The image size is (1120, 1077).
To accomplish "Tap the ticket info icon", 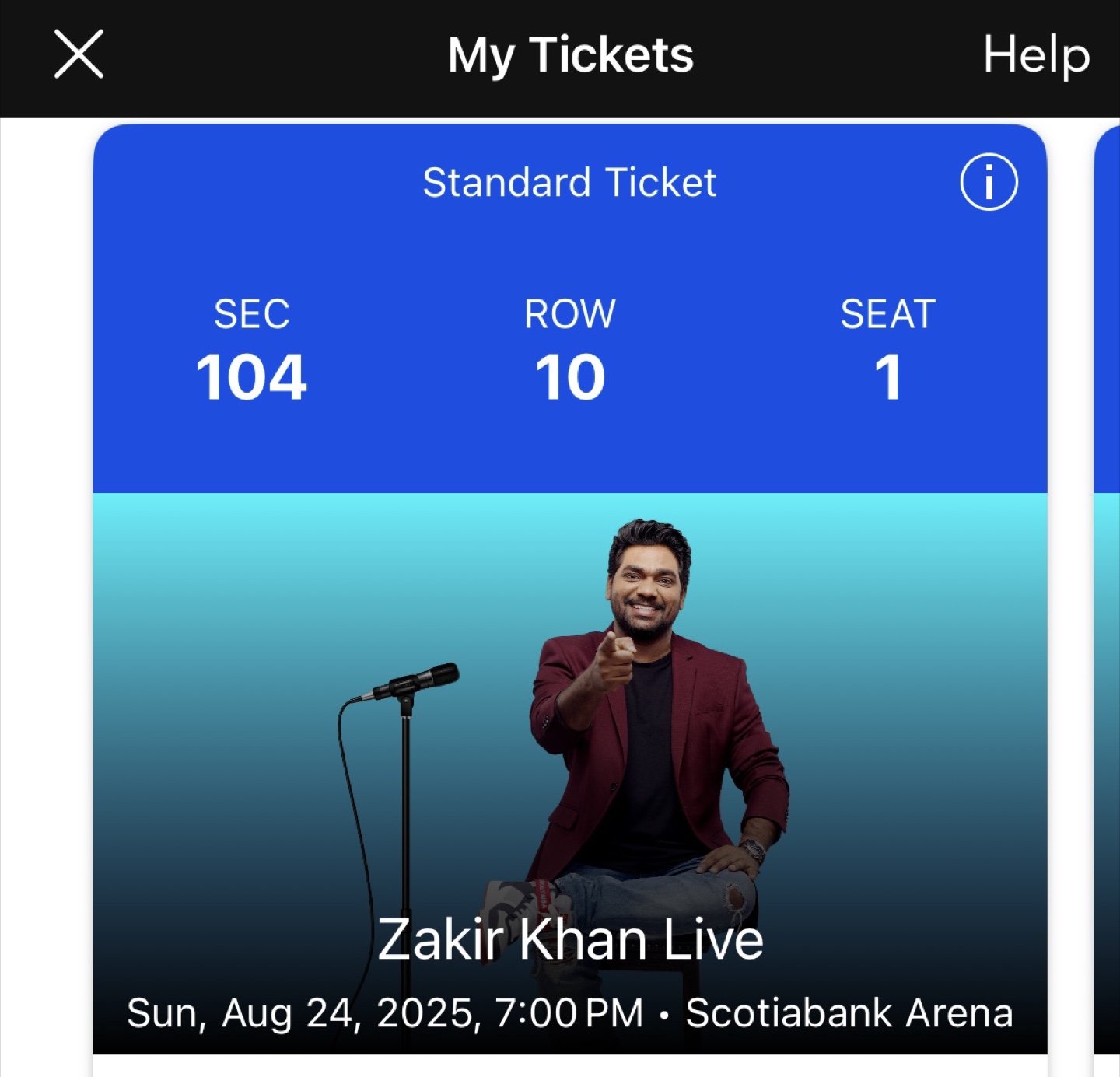I will click(x=989, y=183).
